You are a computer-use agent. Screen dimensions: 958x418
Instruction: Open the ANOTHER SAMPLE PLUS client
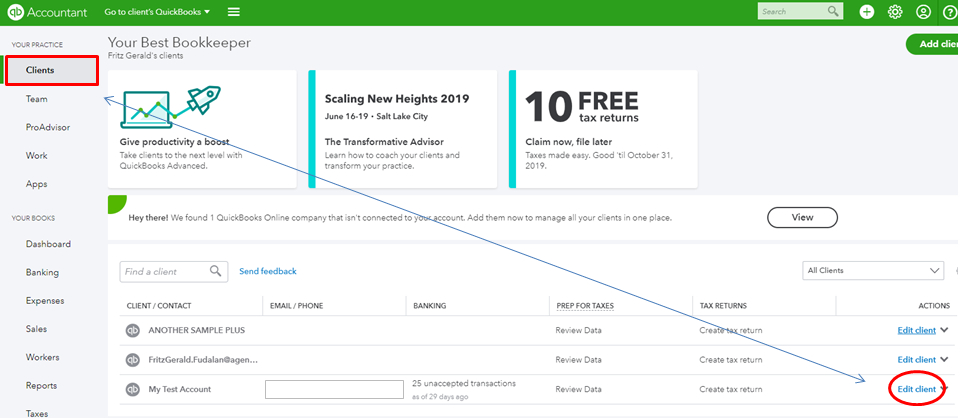pos(197,330)
